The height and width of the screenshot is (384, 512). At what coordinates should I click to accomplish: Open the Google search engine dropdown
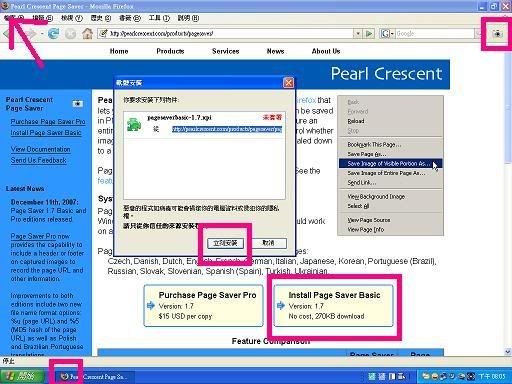387,33
